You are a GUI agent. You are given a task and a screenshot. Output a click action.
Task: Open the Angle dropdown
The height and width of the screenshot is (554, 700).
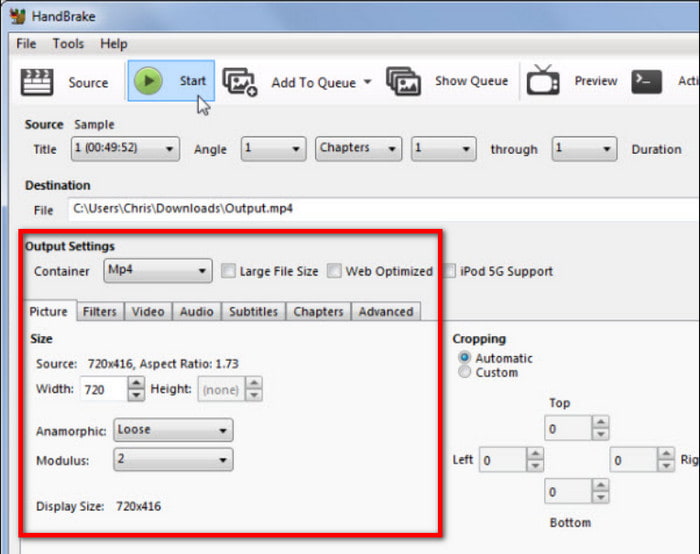pyautogui.click(x=273, y=149)
